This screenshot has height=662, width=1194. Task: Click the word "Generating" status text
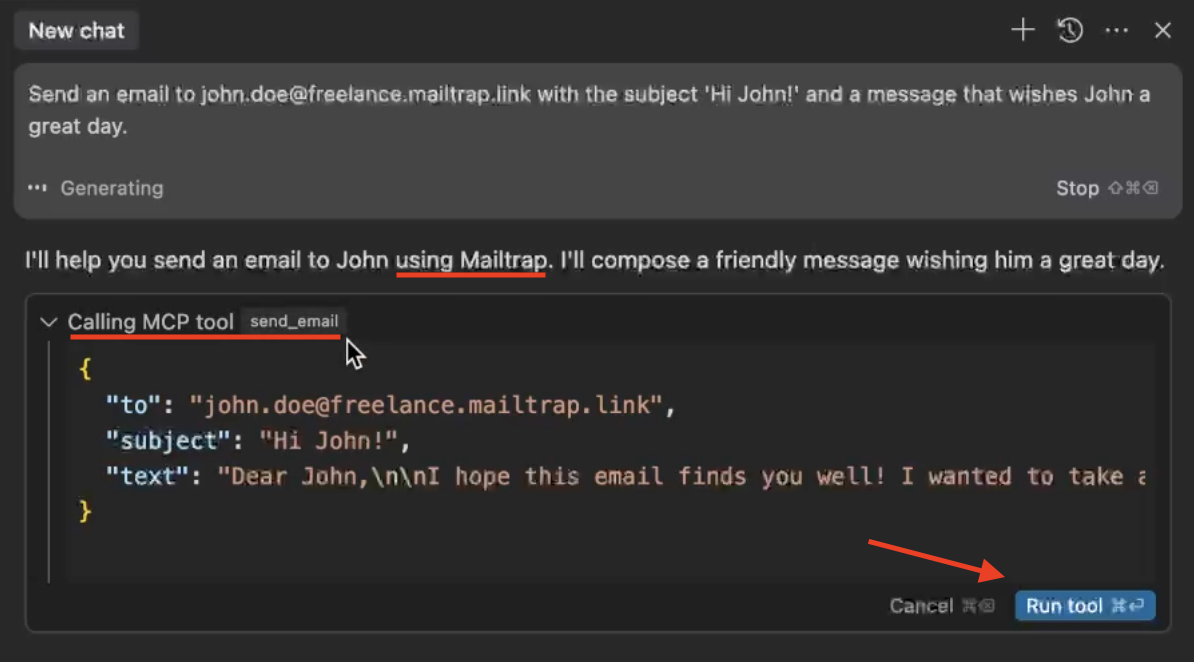tap(111, 188)
